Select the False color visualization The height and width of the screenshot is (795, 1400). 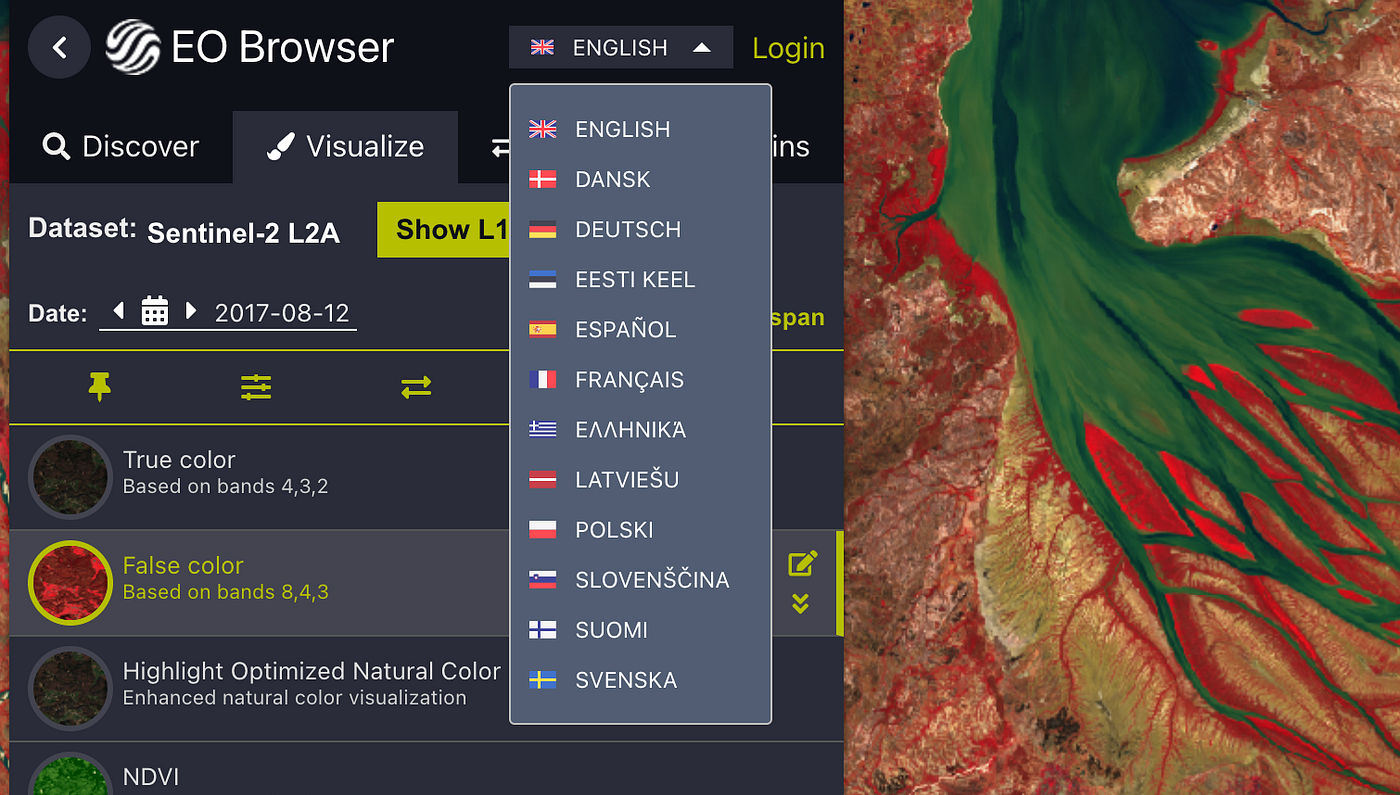[x=426, y=583]
